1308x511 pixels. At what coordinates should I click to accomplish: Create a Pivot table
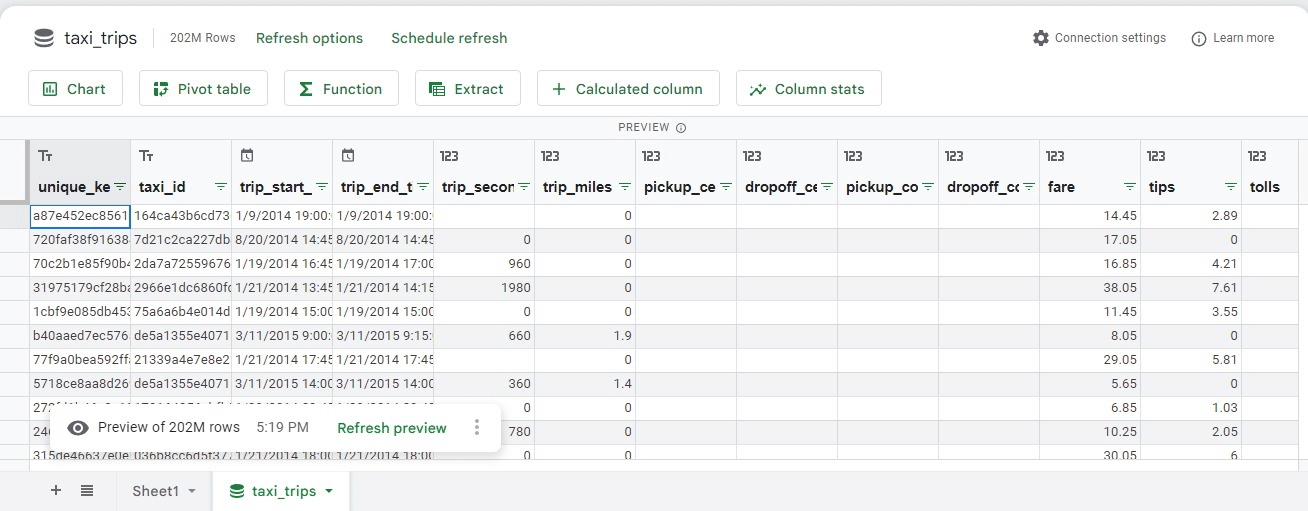(202, 89)
